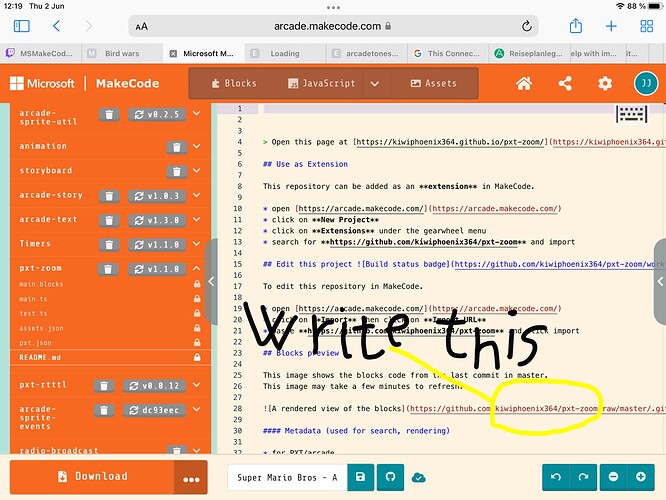Open main.blocks in pxt-zoom
The width and height of the screenshot is (666, 500).
coord(110,284)
